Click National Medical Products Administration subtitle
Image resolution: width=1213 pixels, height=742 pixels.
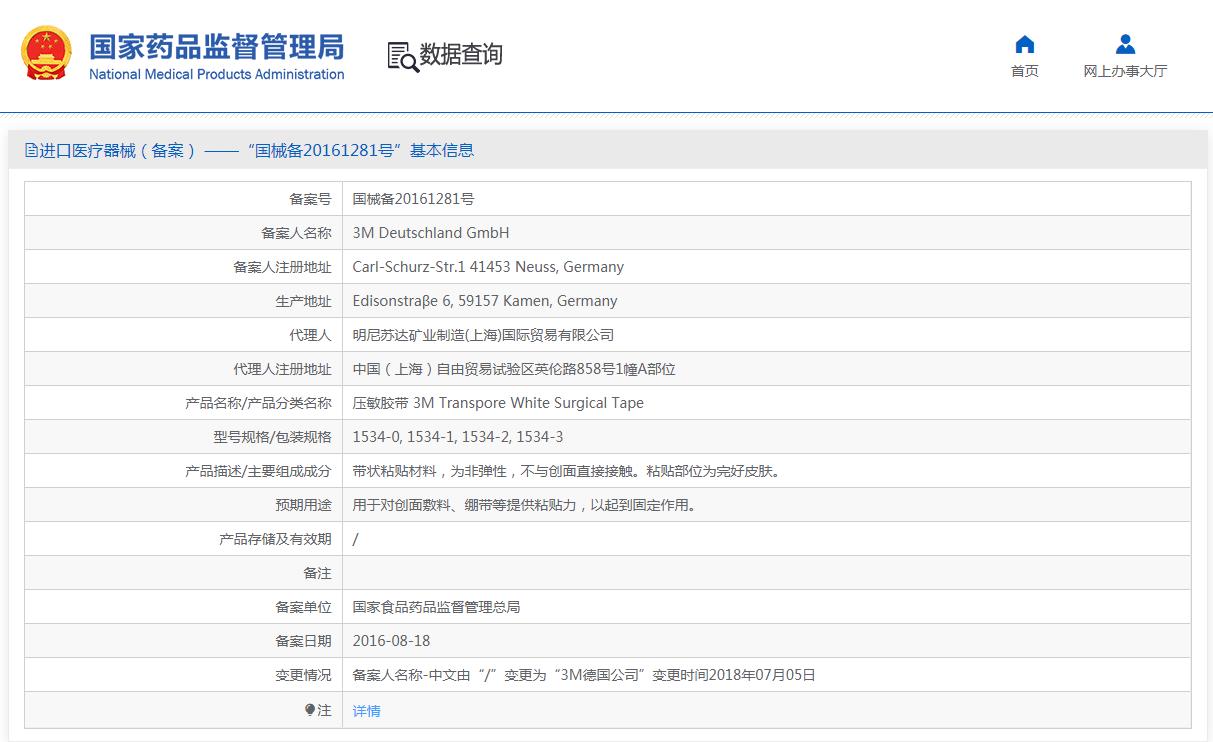pyautogui.click(x=217, y=74)
